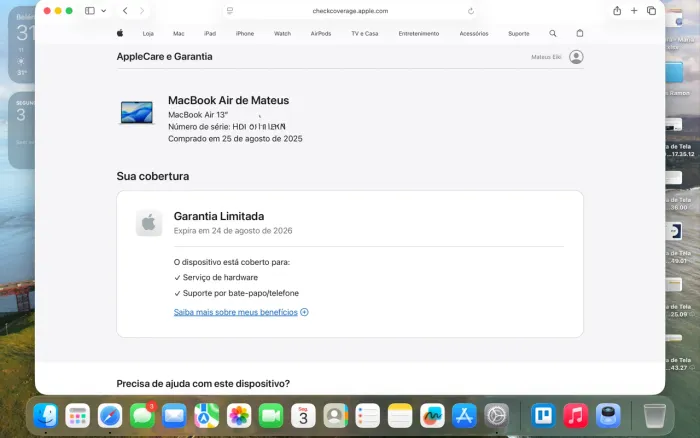Toggle the Safari sidebar button

(90, 11)
